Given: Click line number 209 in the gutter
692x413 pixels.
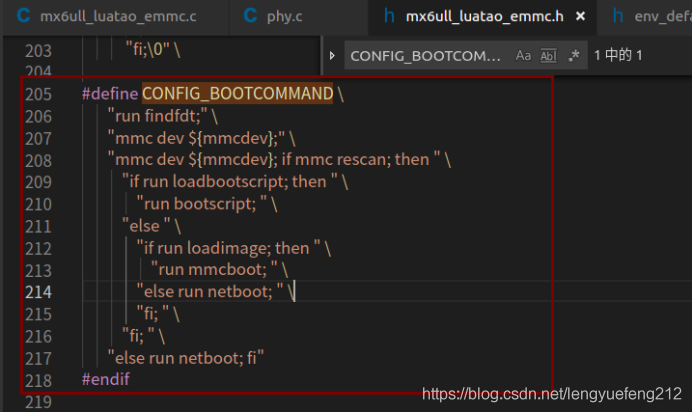Looking at the screenshot, I should (x=38, y=182).
